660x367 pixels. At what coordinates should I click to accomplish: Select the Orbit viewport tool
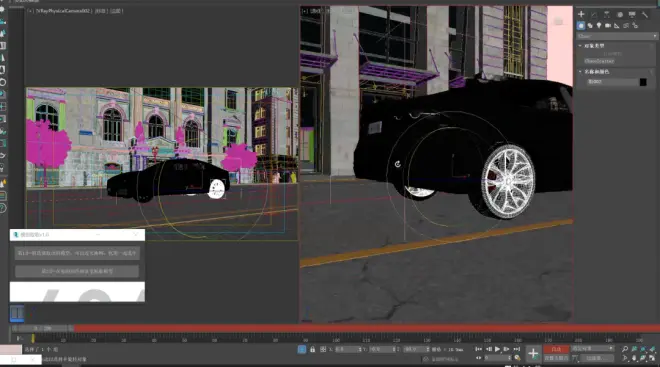tap(643, 358)
